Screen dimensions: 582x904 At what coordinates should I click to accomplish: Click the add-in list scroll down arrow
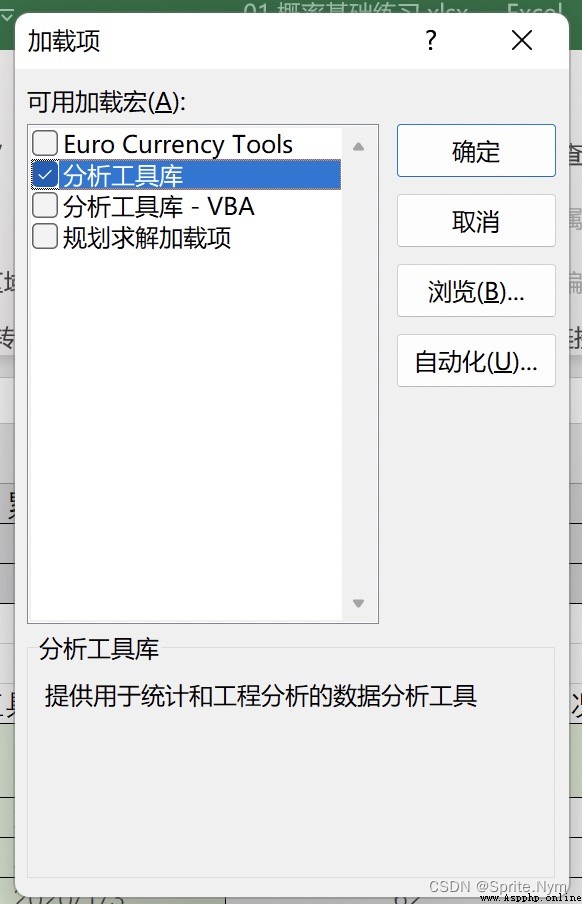click(x=358, y=603)
